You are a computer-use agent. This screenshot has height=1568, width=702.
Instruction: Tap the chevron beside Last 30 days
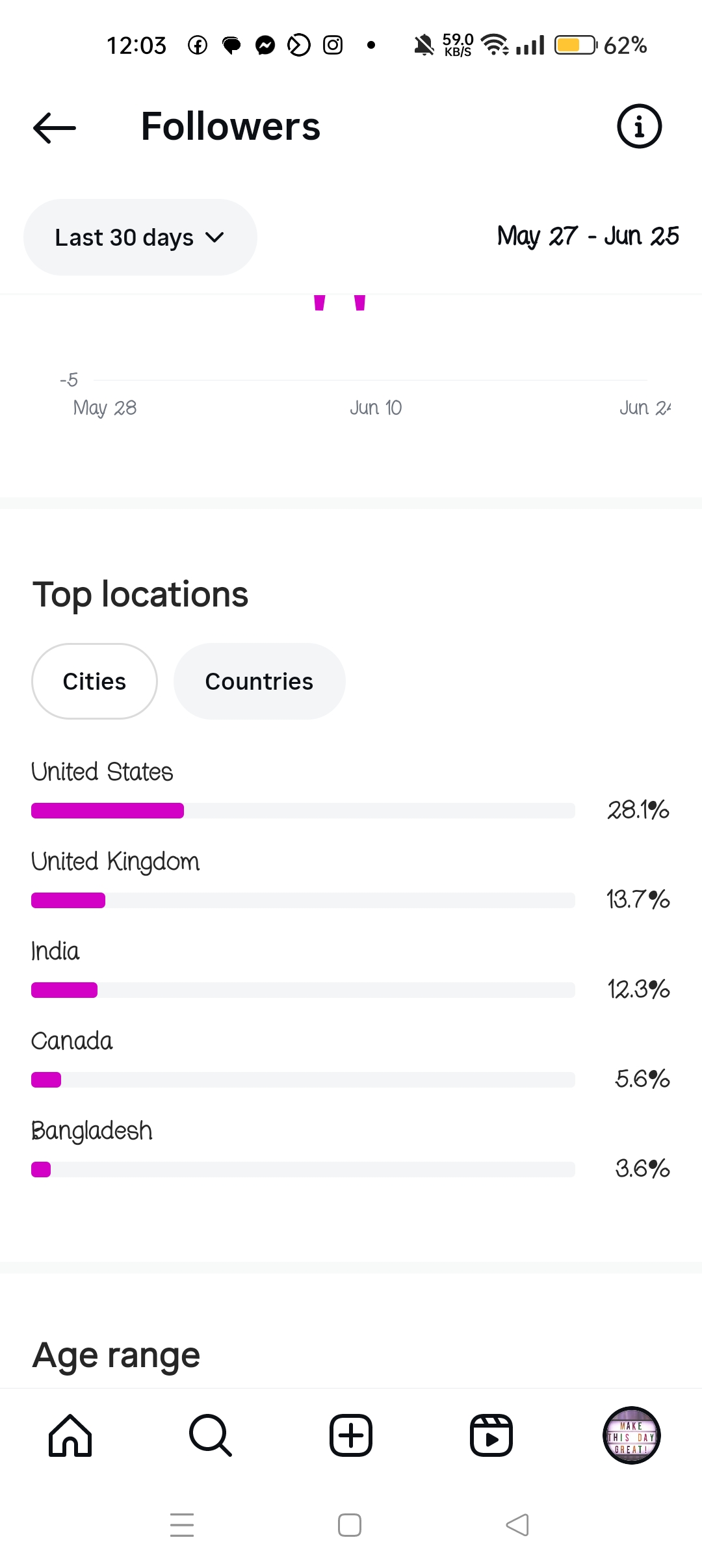pyautogui.click(x=214, y=238)
